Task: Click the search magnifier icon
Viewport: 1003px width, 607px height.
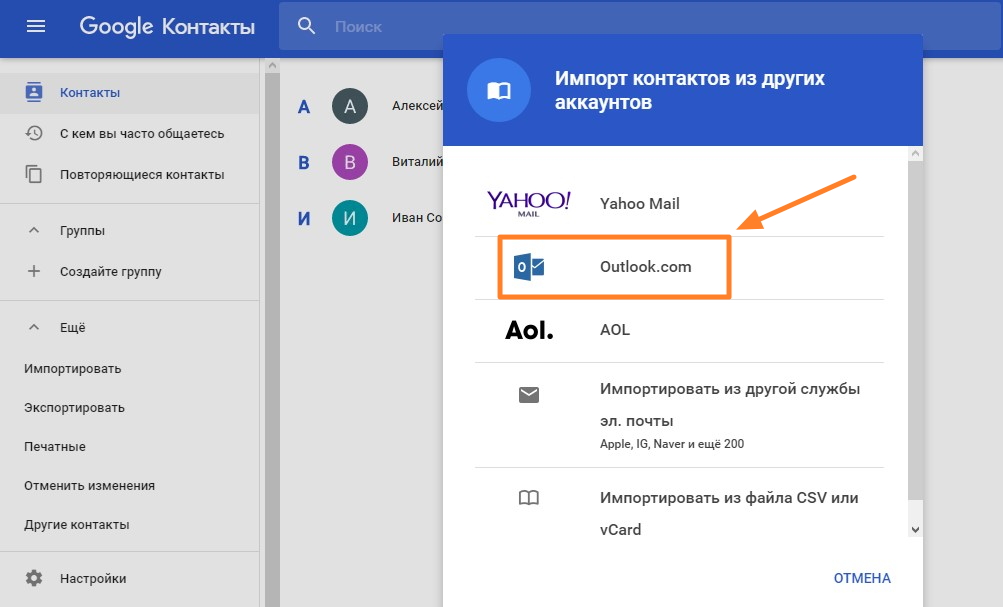Action: click(307, 26)
